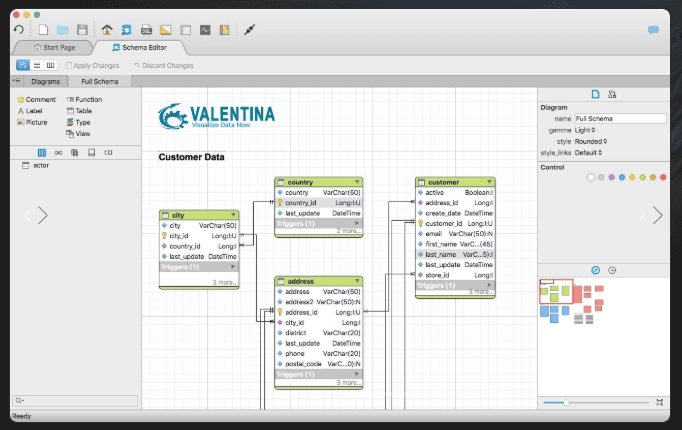Open the objects hierarchy inspector icon

(x=612, y=94)
